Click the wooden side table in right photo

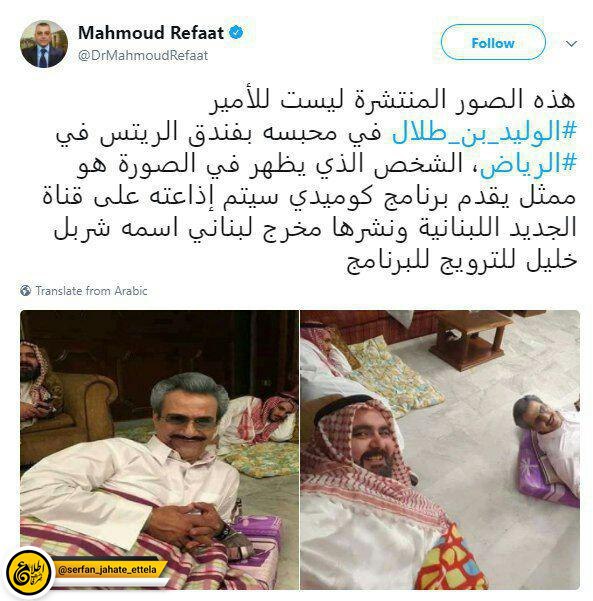[x=470, y=339]
